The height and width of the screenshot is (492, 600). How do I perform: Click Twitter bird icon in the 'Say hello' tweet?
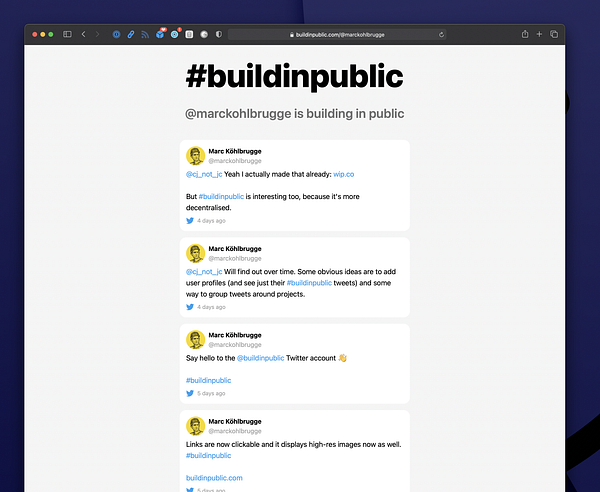(190, 393)
